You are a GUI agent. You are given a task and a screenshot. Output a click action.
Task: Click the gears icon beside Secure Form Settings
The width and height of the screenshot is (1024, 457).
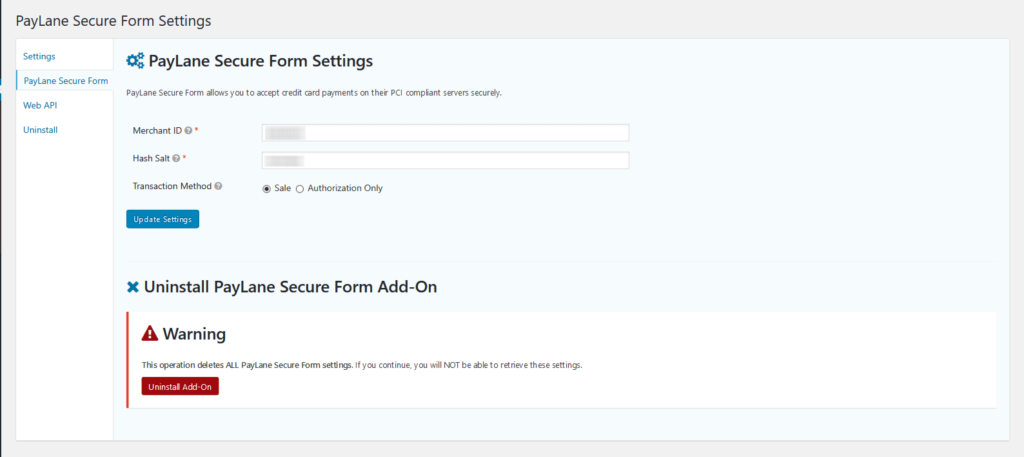click(x=135, y=61)
